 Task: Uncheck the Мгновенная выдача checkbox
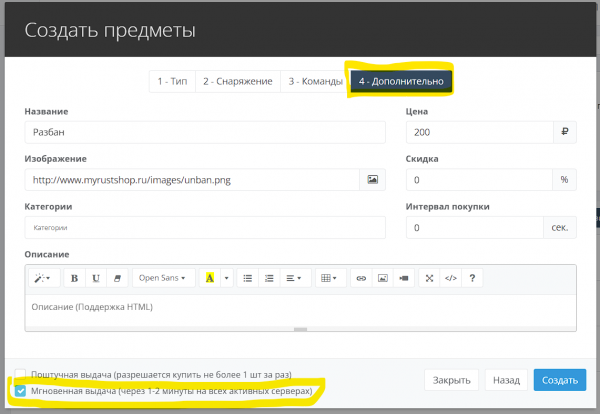point(21,390)
